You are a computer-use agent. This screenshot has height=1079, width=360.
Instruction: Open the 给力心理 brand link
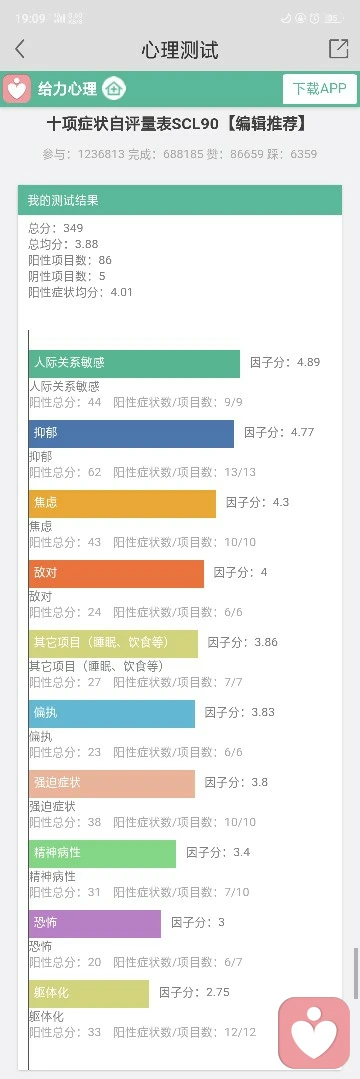(x=67, y=89)
